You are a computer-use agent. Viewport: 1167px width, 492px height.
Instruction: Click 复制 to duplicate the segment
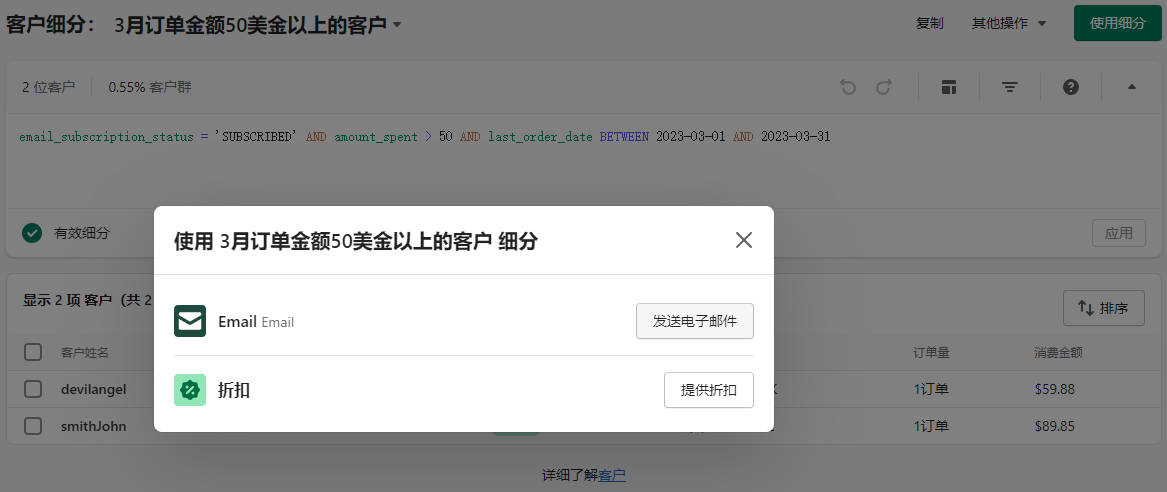[930, 23]
